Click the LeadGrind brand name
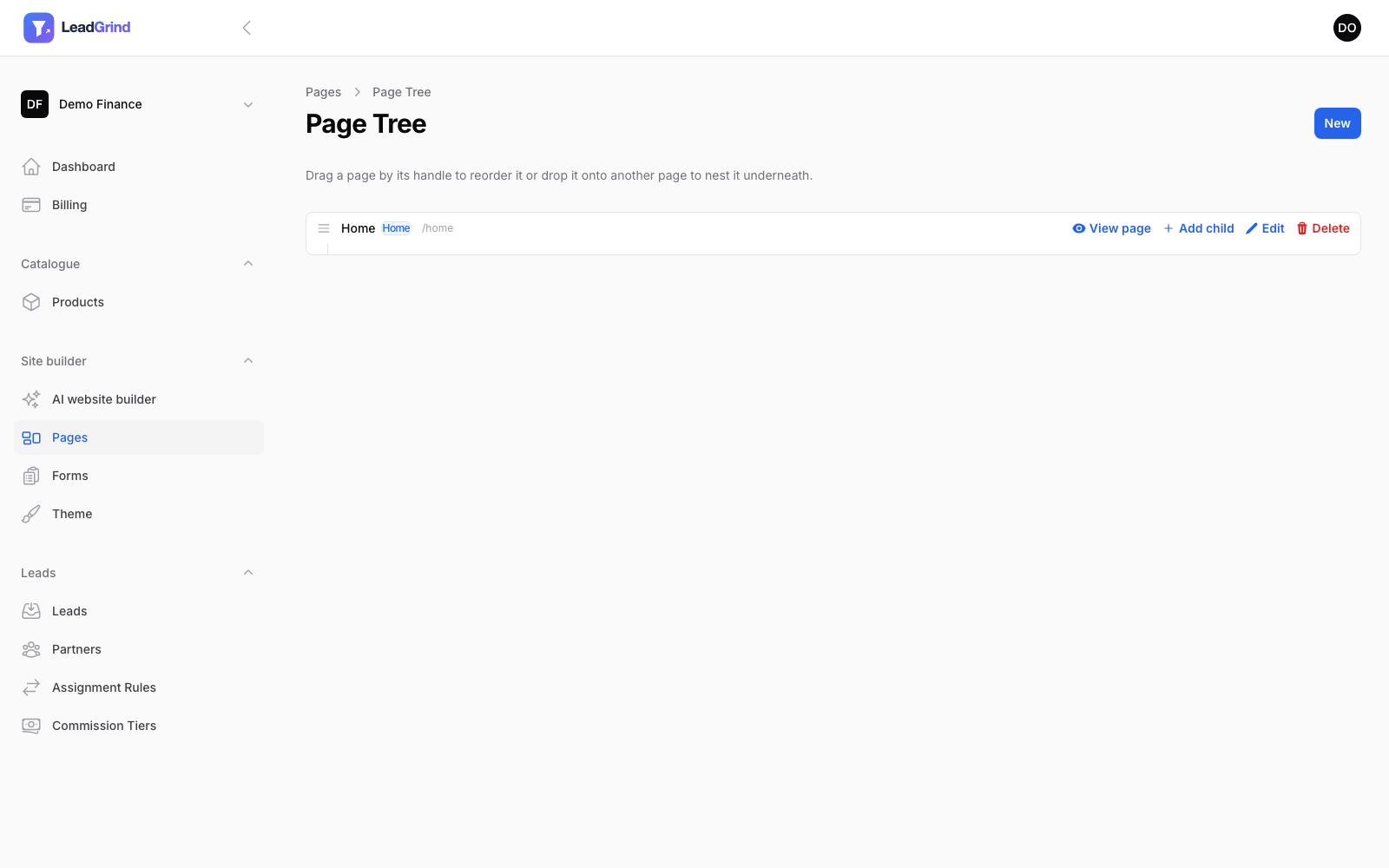The image size is (1389, 868). [x=95, y=28]
